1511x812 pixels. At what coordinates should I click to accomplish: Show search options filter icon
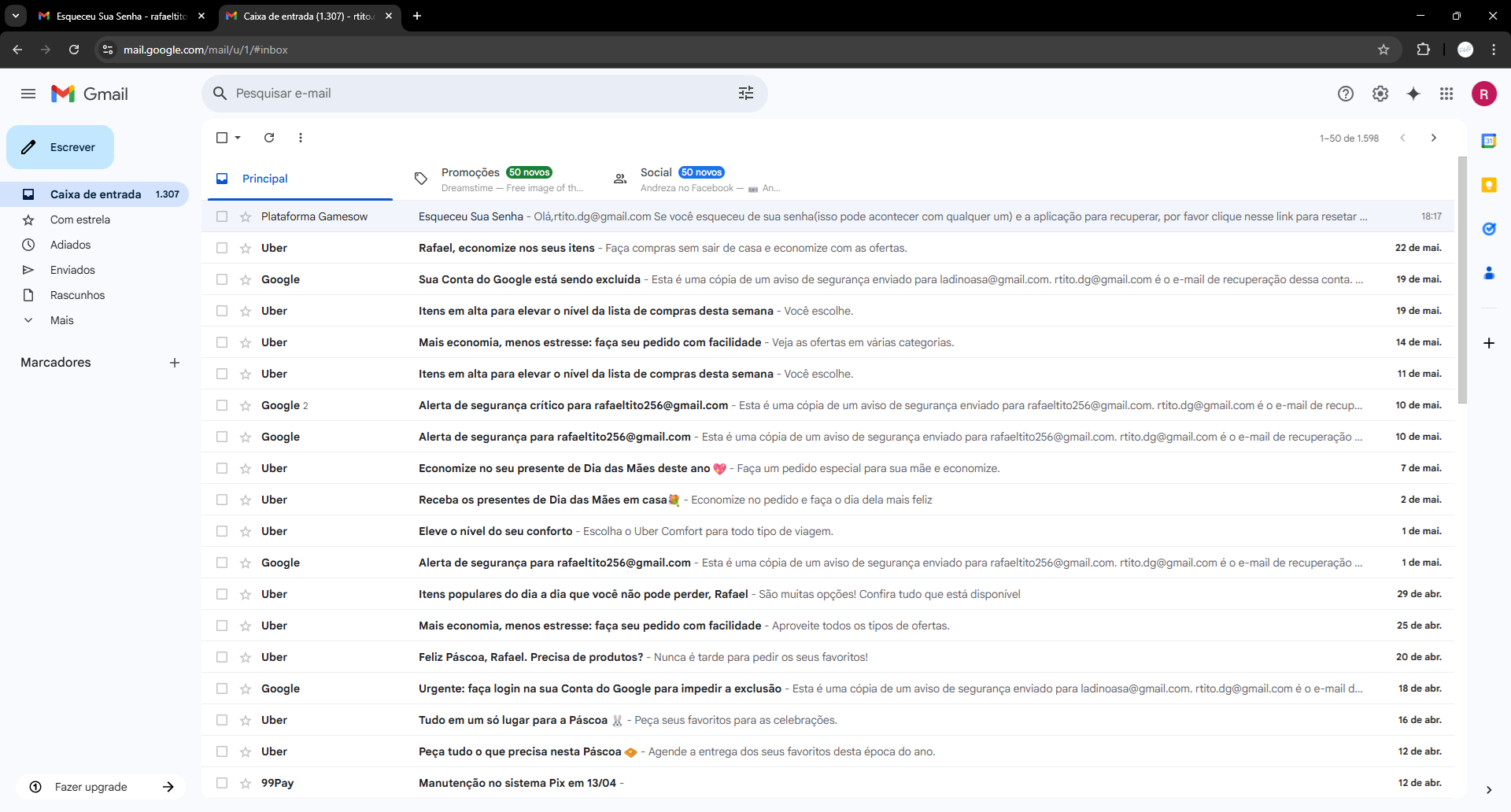(746, 93)
